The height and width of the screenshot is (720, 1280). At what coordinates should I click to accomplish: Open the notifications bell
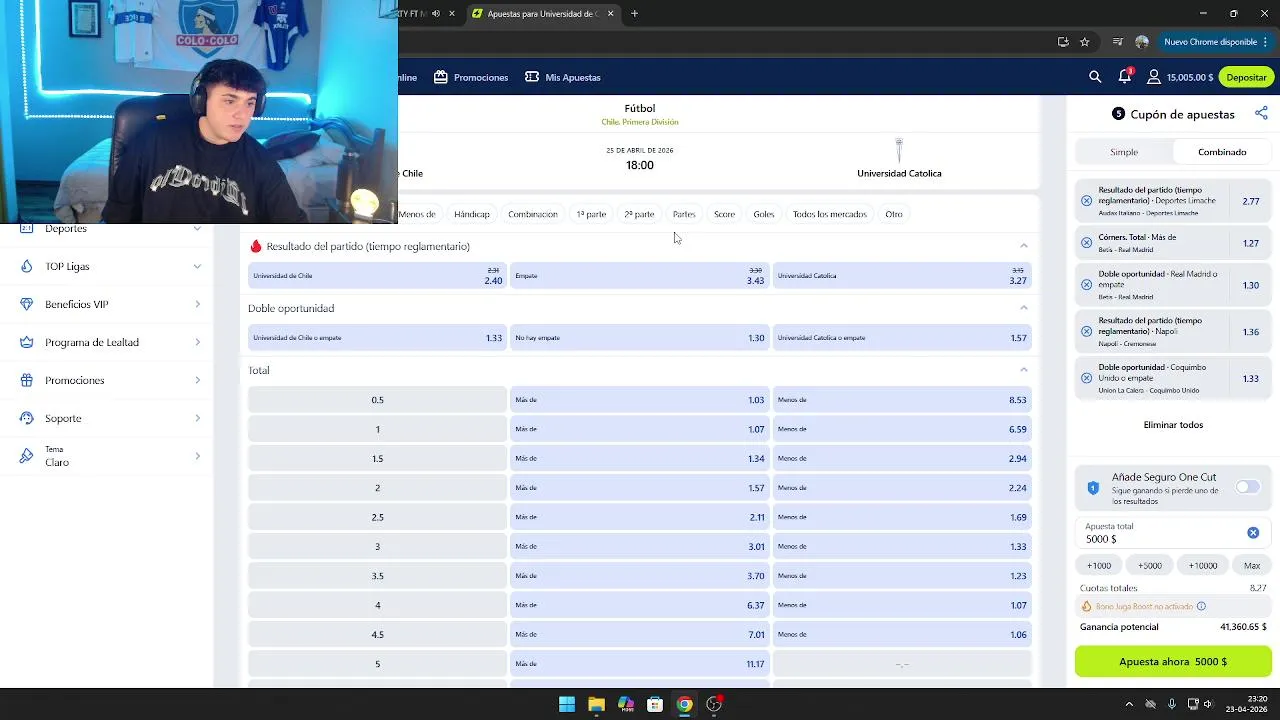click(1125, 77)
